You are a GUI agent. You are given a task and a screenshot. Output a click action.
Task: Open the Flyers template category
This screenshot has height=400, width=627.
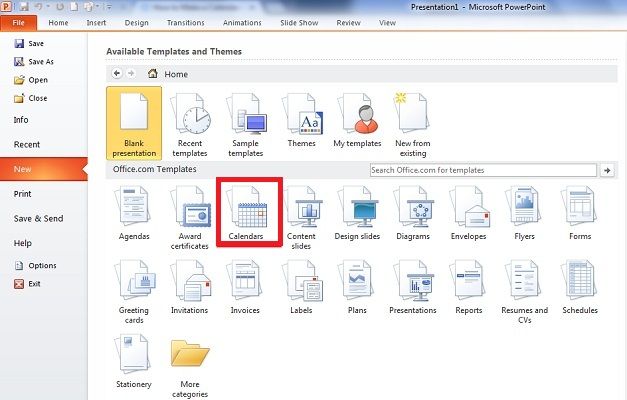[524, 214]
